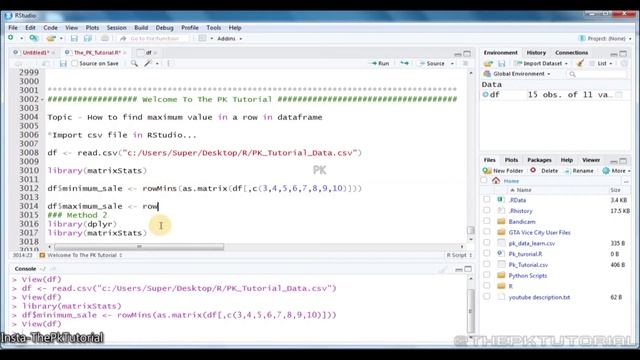Click the Load workspace icon in Environment pane
Viewport: 640px width, 360px height.
(488, 64)
